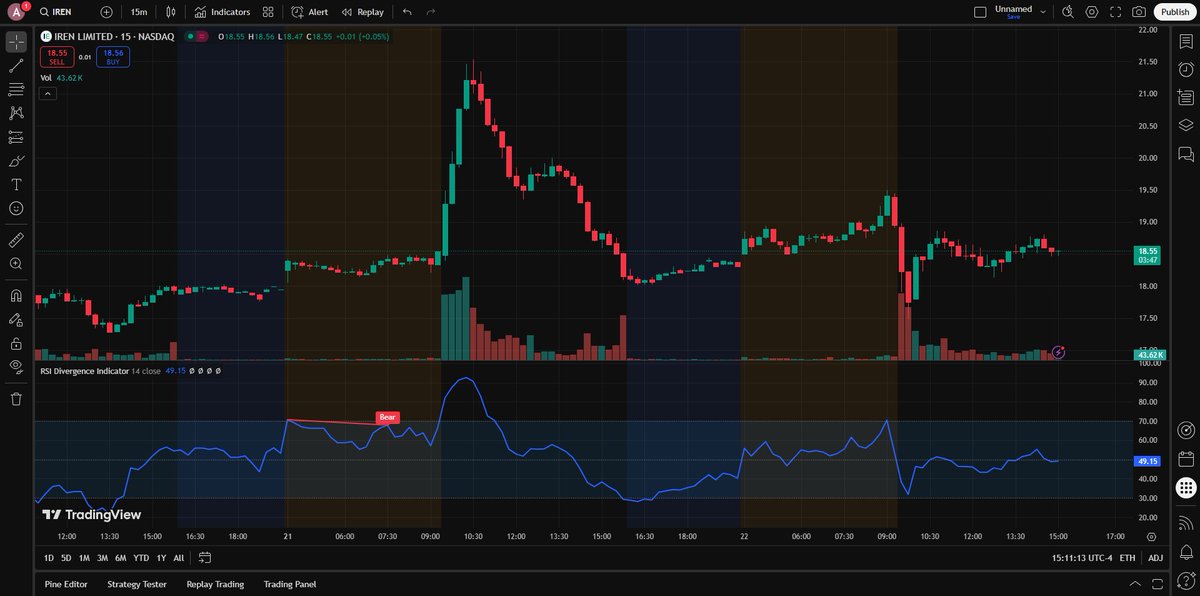The image size is (1200, 596).
Task: Expand the bottom panel with up chevron
Action: click(1133, 584)
